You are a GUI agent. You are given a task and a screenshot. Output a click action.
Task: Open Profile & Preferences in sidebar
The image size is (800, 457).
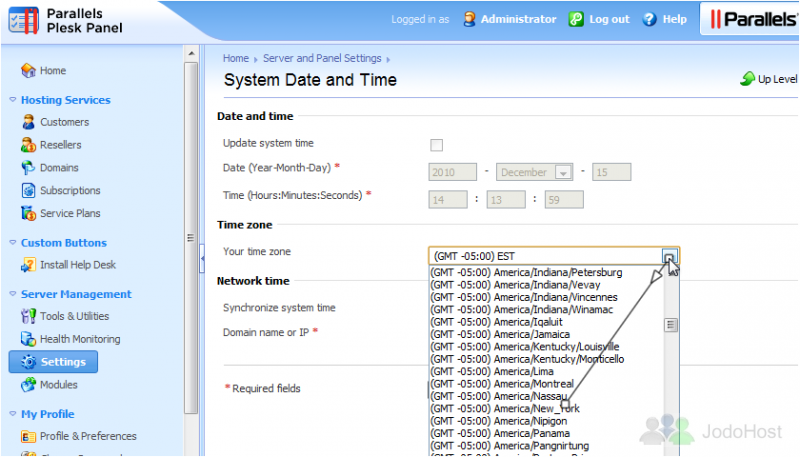pyautogui.click(x=88, y=437)
